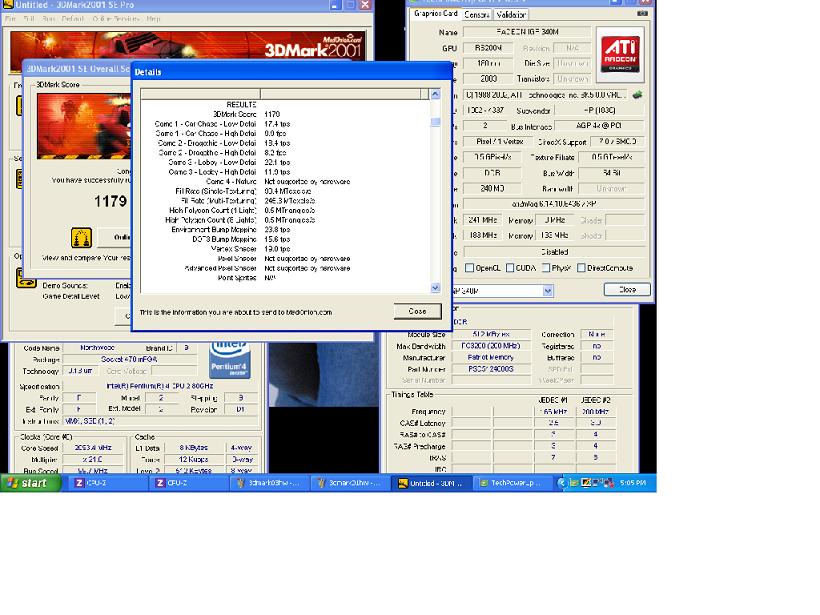The height and width of the screenshot is (615, 820).
Task: Select the Fill Rate Single-Texturing row
Action: point(285,191)
